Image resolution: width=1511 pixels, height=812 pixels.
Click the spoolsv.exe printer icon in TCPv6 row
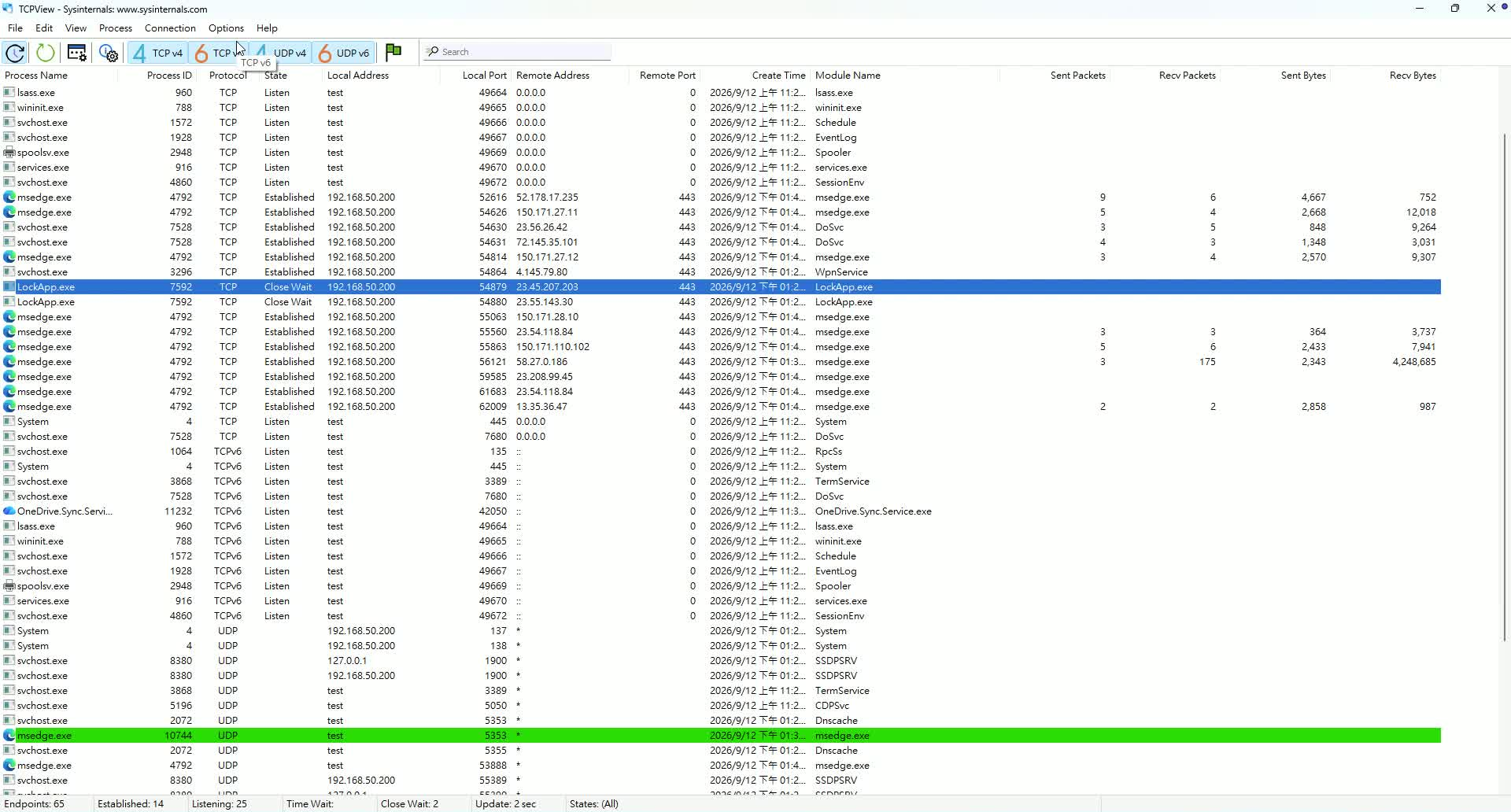point(9,586)
